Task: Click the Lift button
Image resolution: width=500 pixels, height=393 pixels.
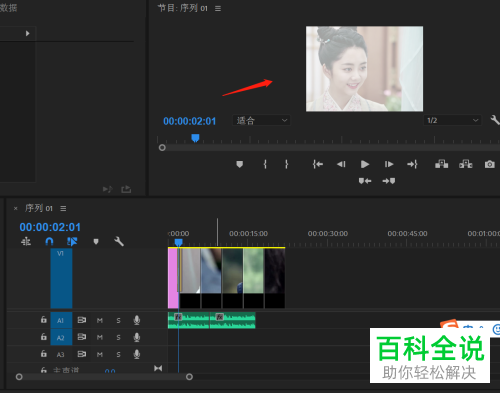Action: click(x=441, y=164)
